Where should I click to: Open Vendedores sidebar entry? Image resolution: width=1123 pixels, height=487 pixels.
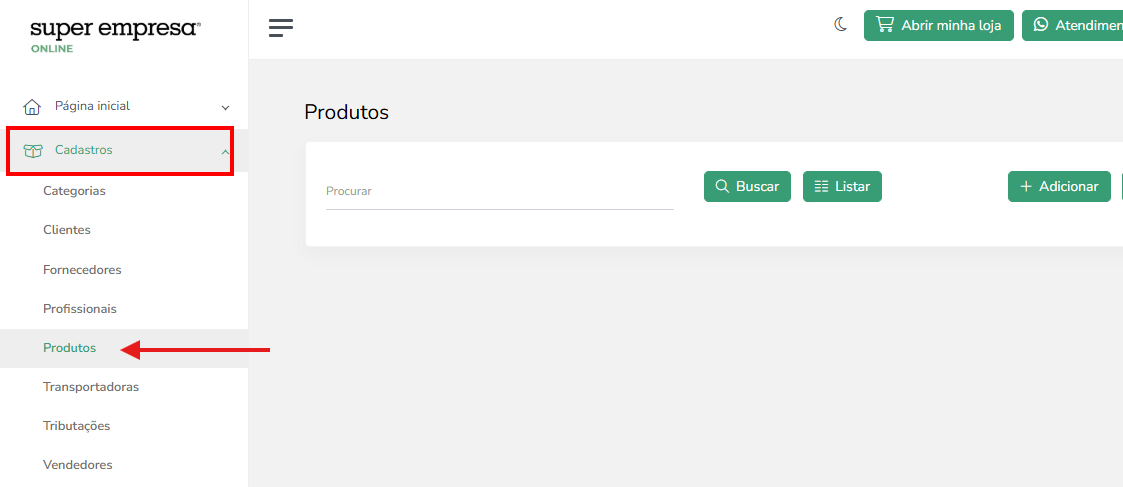click(77, 465)
